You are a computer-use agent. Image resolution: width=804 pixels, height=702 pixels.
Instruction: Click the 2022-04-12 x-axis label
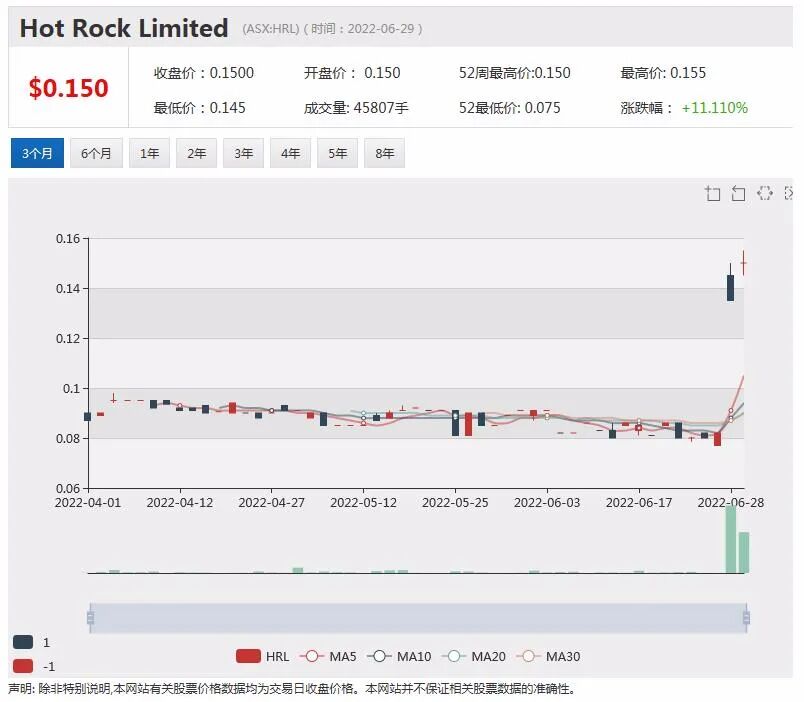coord(179,503)
